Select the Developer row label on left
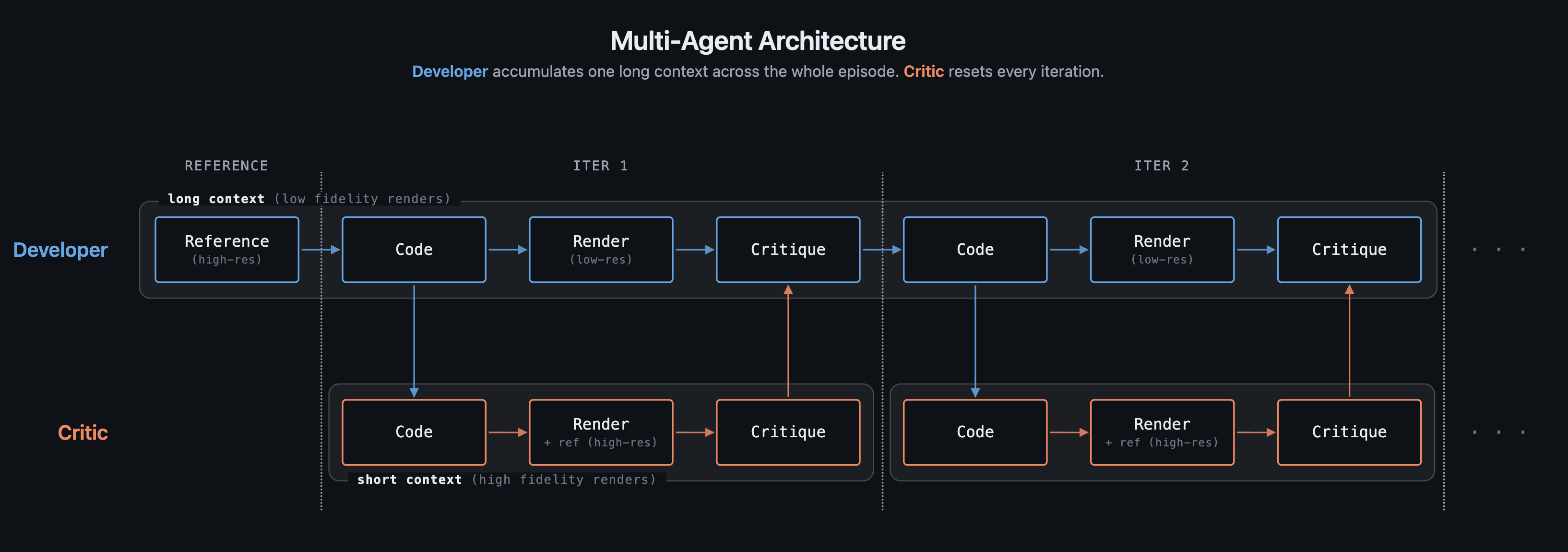Screen dimensions: 1568x552 point(60,250)
